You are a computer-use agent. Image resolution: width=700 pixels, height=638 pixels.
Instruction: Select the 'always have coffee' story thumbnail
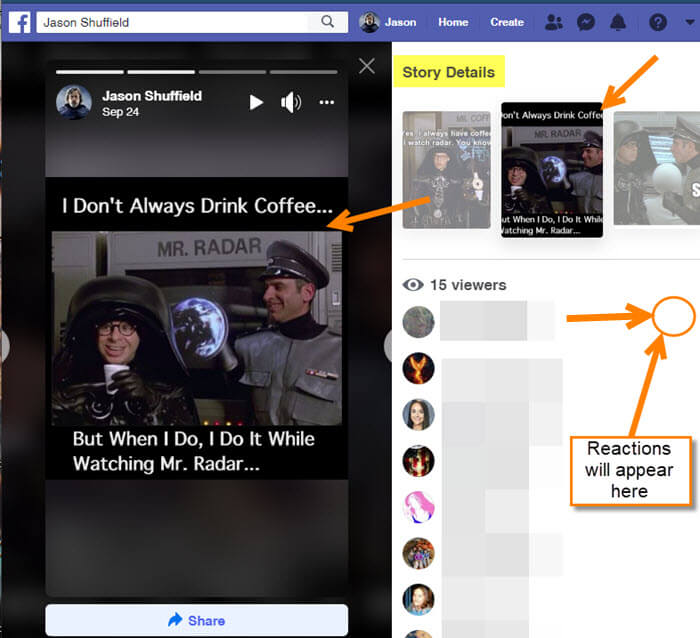pyautogui.click(x=446, y=170)
